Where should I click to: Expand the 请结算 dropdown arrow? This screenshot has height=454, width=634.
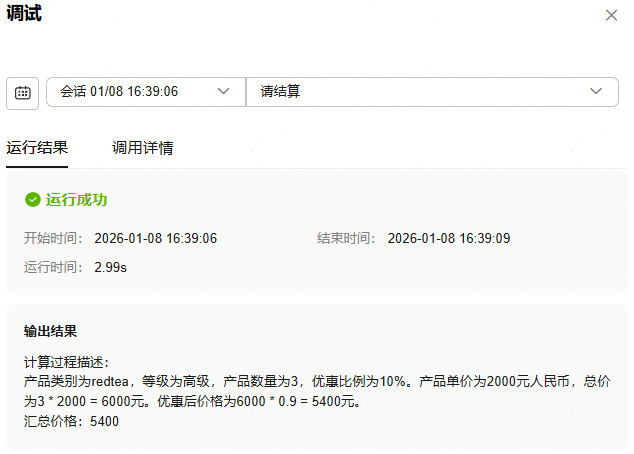coord(597,92)
